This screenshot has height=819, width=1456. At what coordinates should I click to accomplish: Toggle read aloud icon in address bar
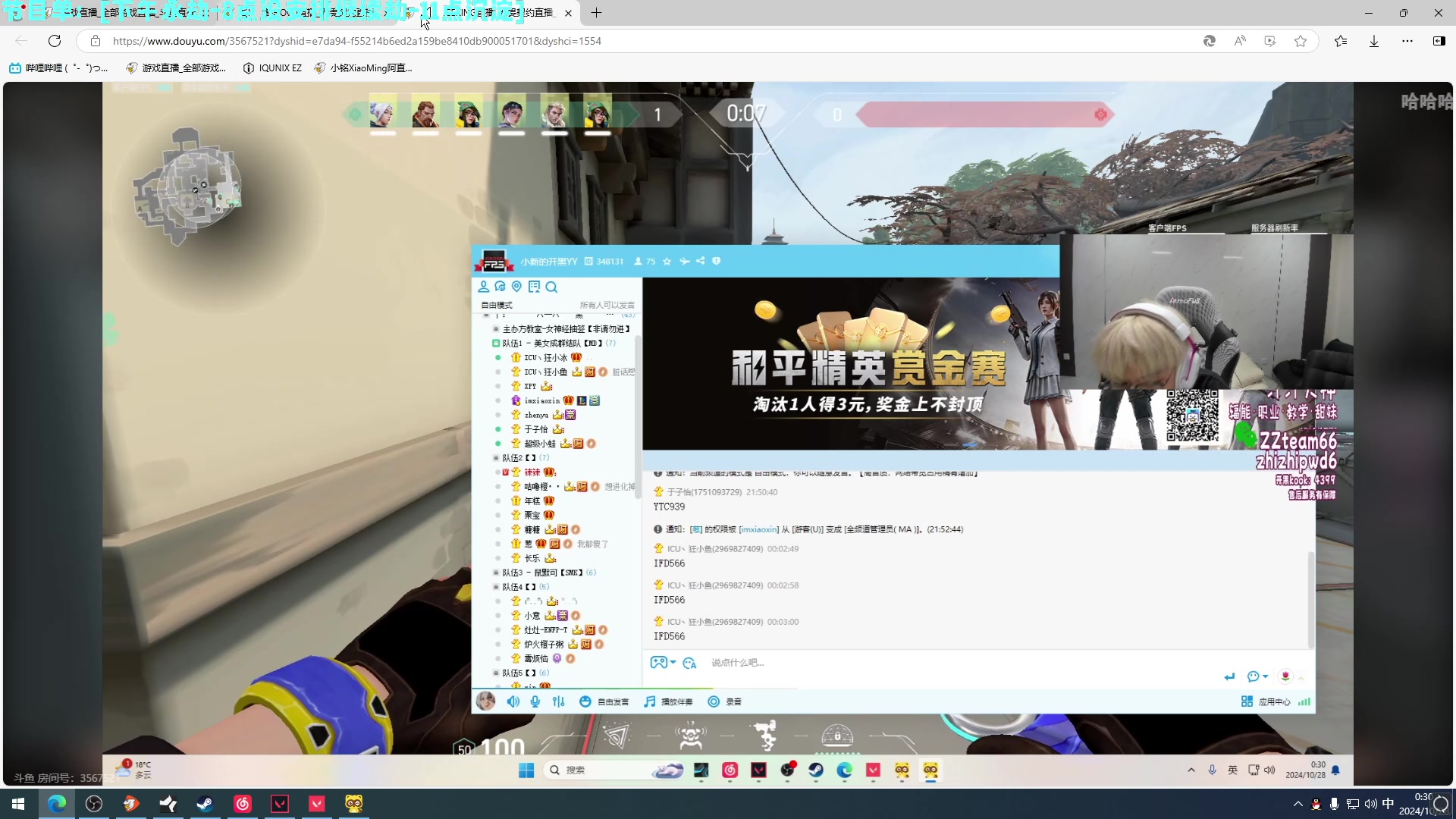click(1240, 41)
